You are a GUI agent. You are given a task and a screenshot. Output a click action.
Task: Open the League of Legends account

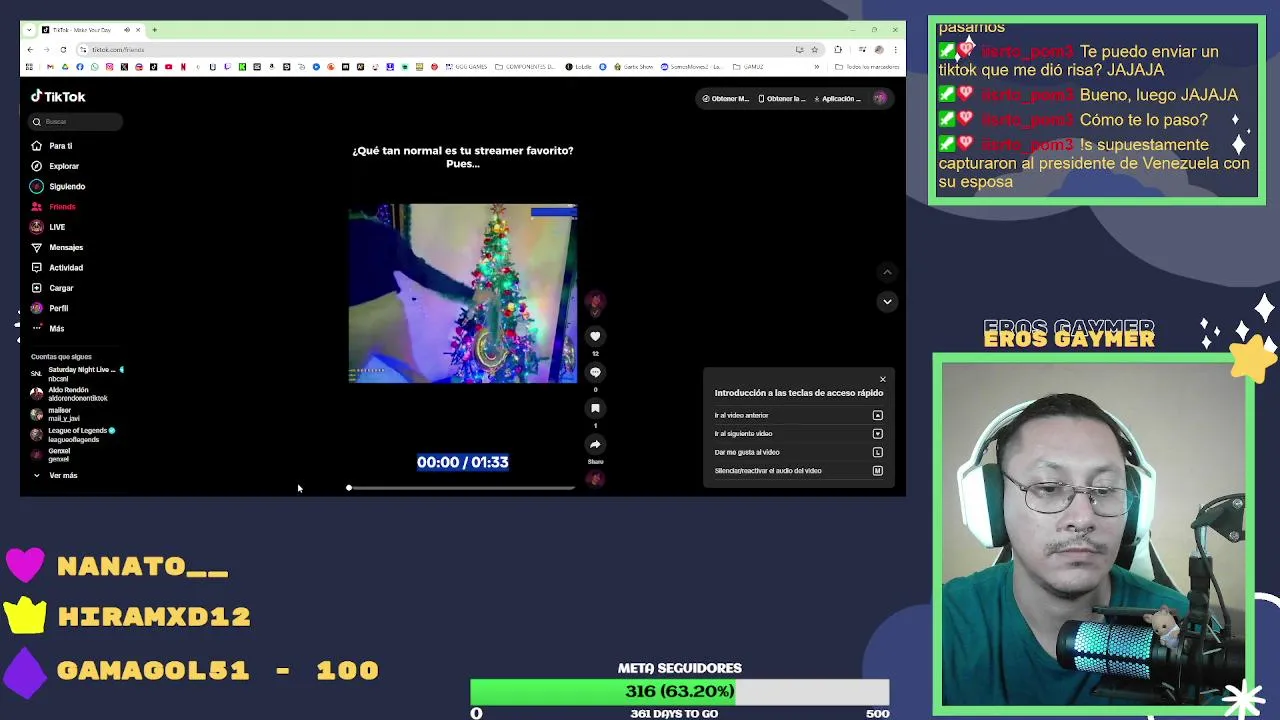[x=73, y=435]
